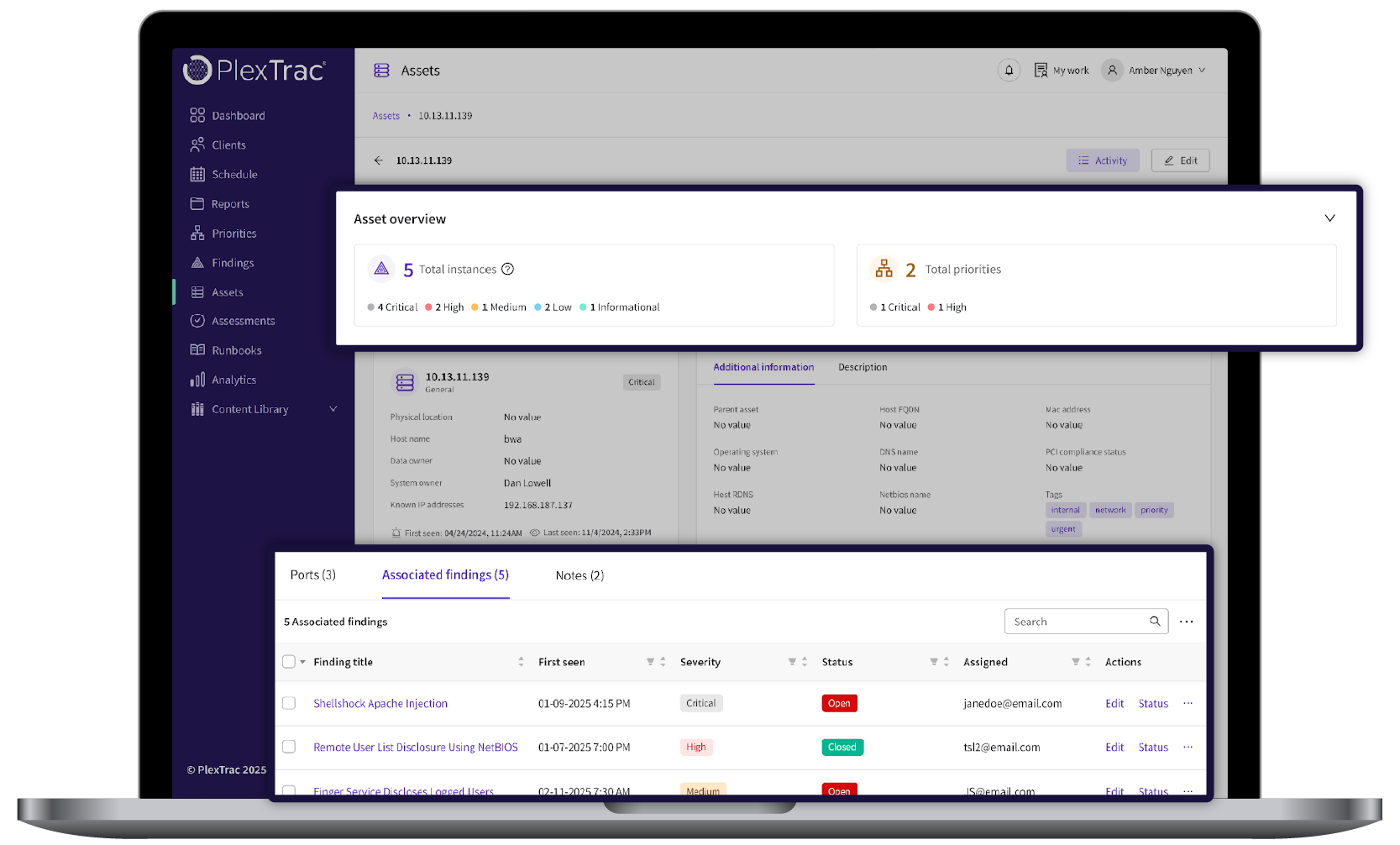Filter the Assigned column

1076,662
